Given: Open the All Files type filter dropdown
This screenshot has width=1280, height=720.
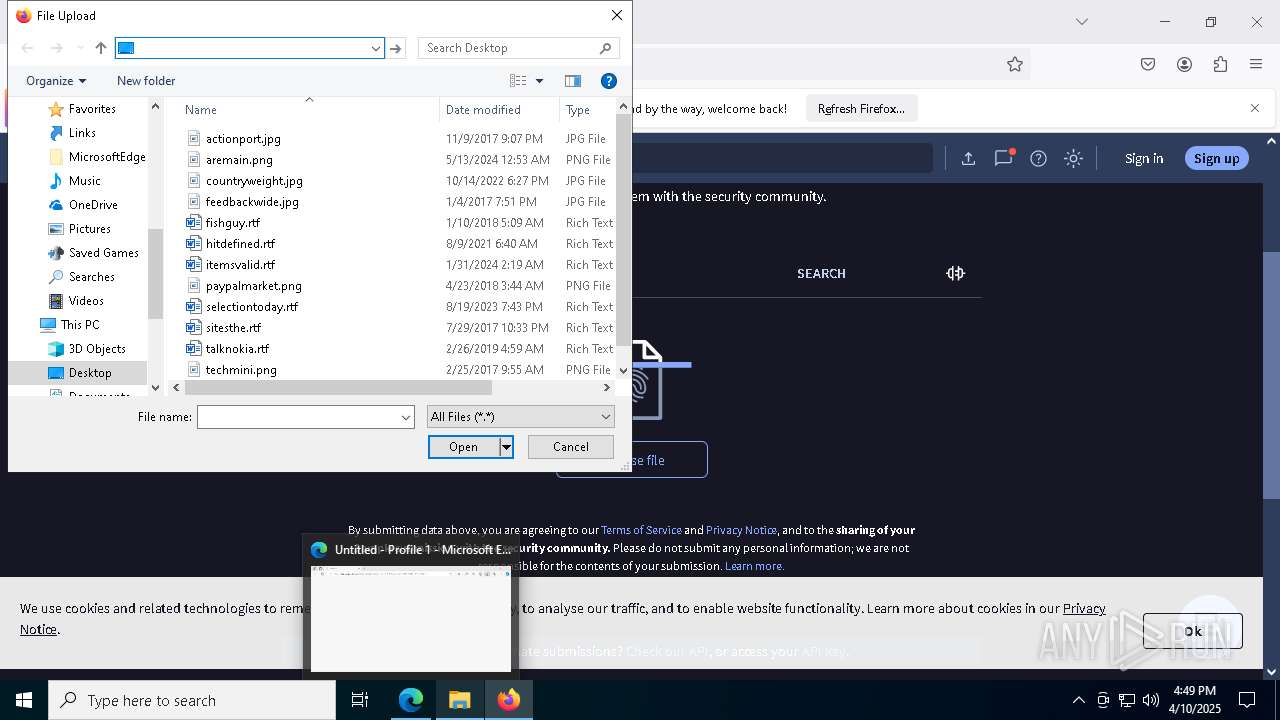Looking at the screenshot, I should 520,417.
